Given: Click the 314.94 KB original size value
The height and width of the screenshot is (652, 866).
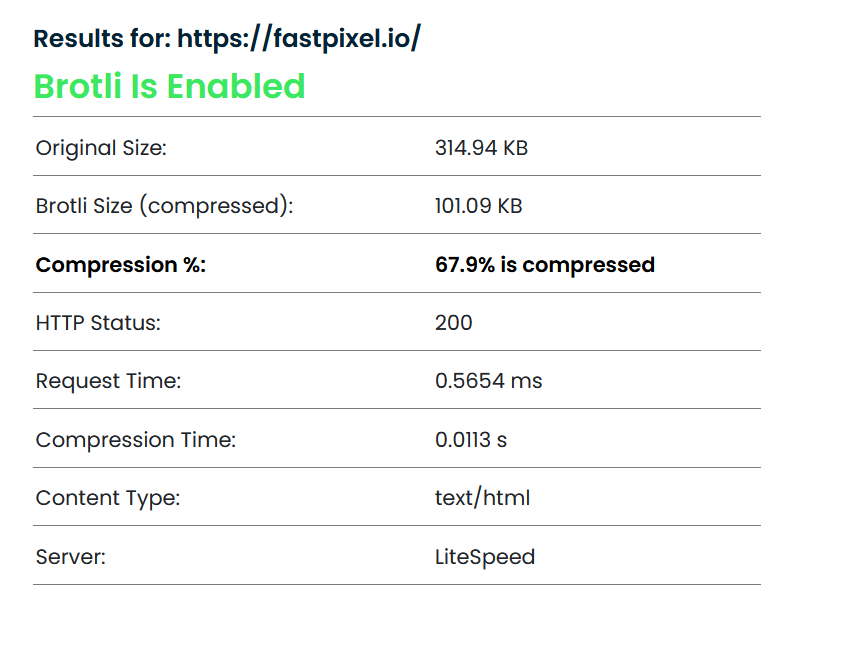Looking at the screenshot, I should click(x=481, y=148).
